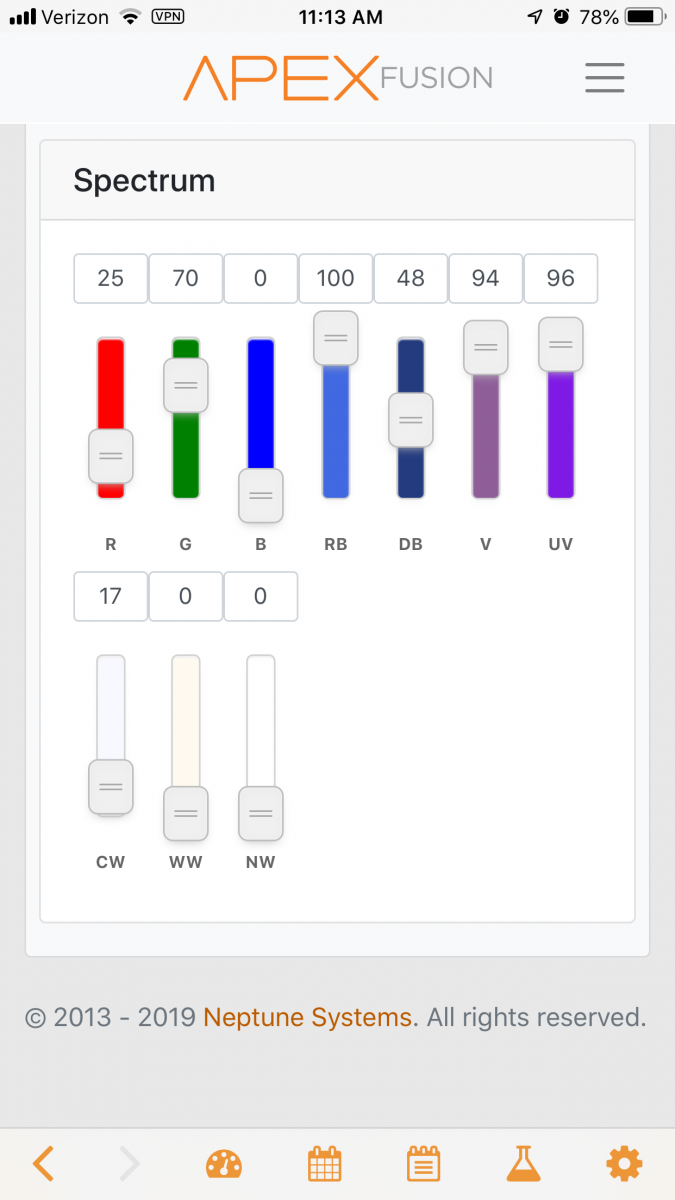Open the flask icon
Image resolution: width=675 pixels, height=1200 pixels.
522,1163
